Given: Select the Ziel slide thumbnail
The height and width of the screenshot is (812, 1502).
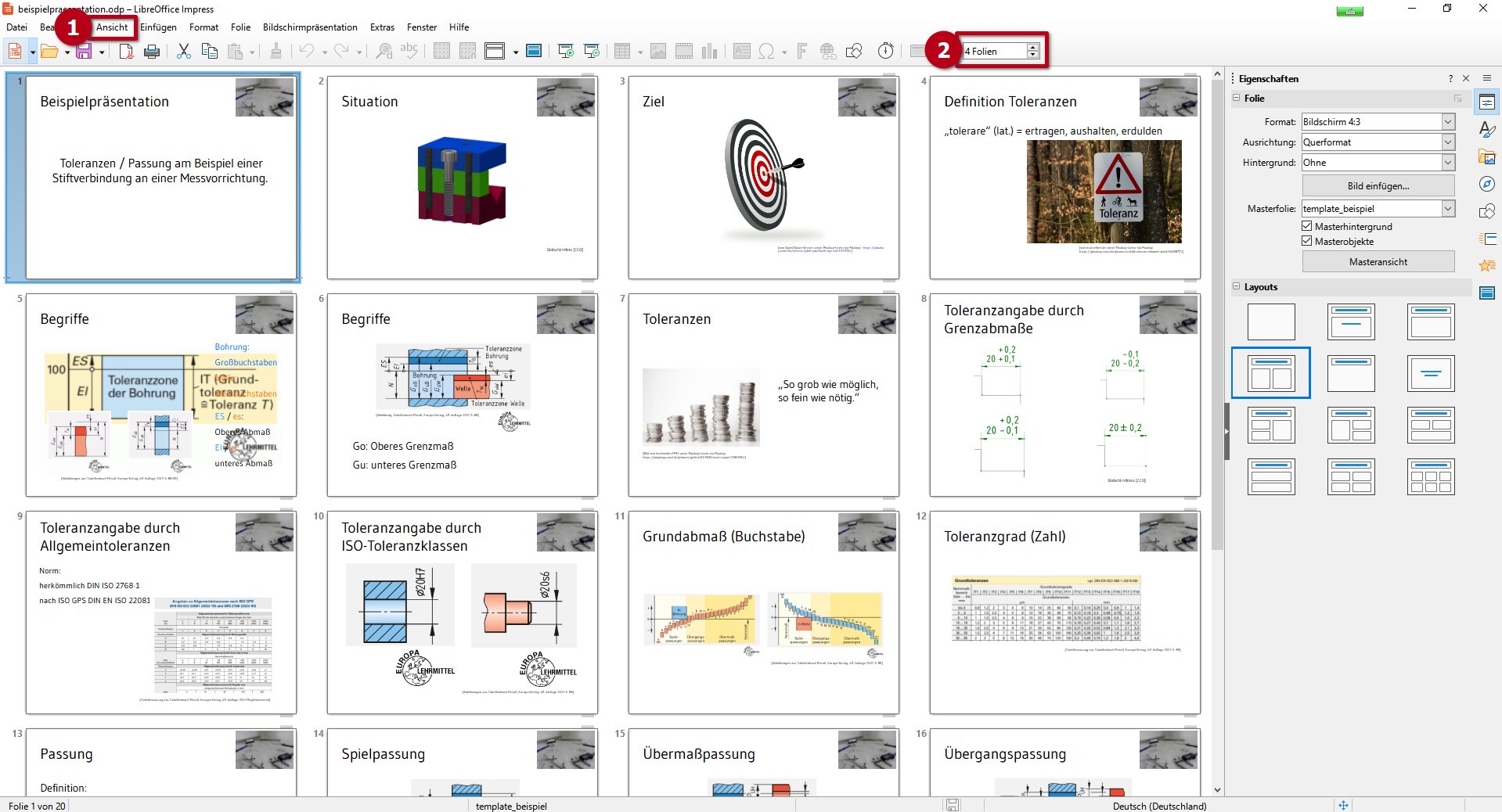Looking at the screenshot, I should [x=763, y=178].
